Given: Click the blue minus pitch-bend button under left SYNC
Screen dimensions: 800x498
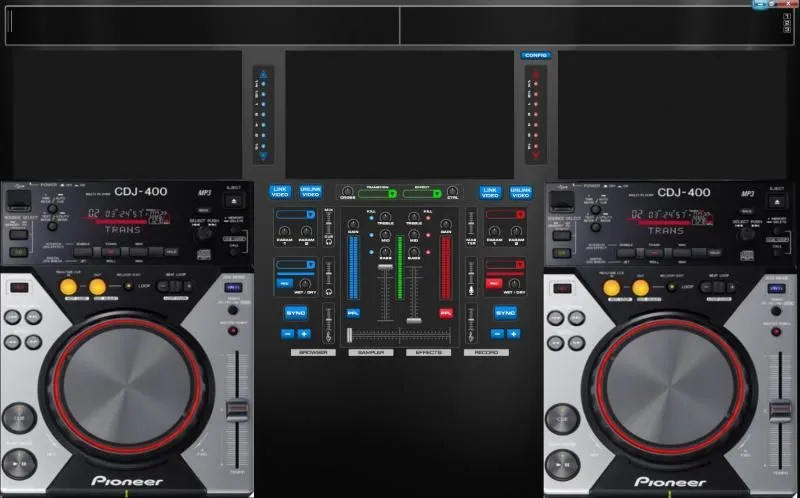Looking at the screenshot, I should click(288, 334).
